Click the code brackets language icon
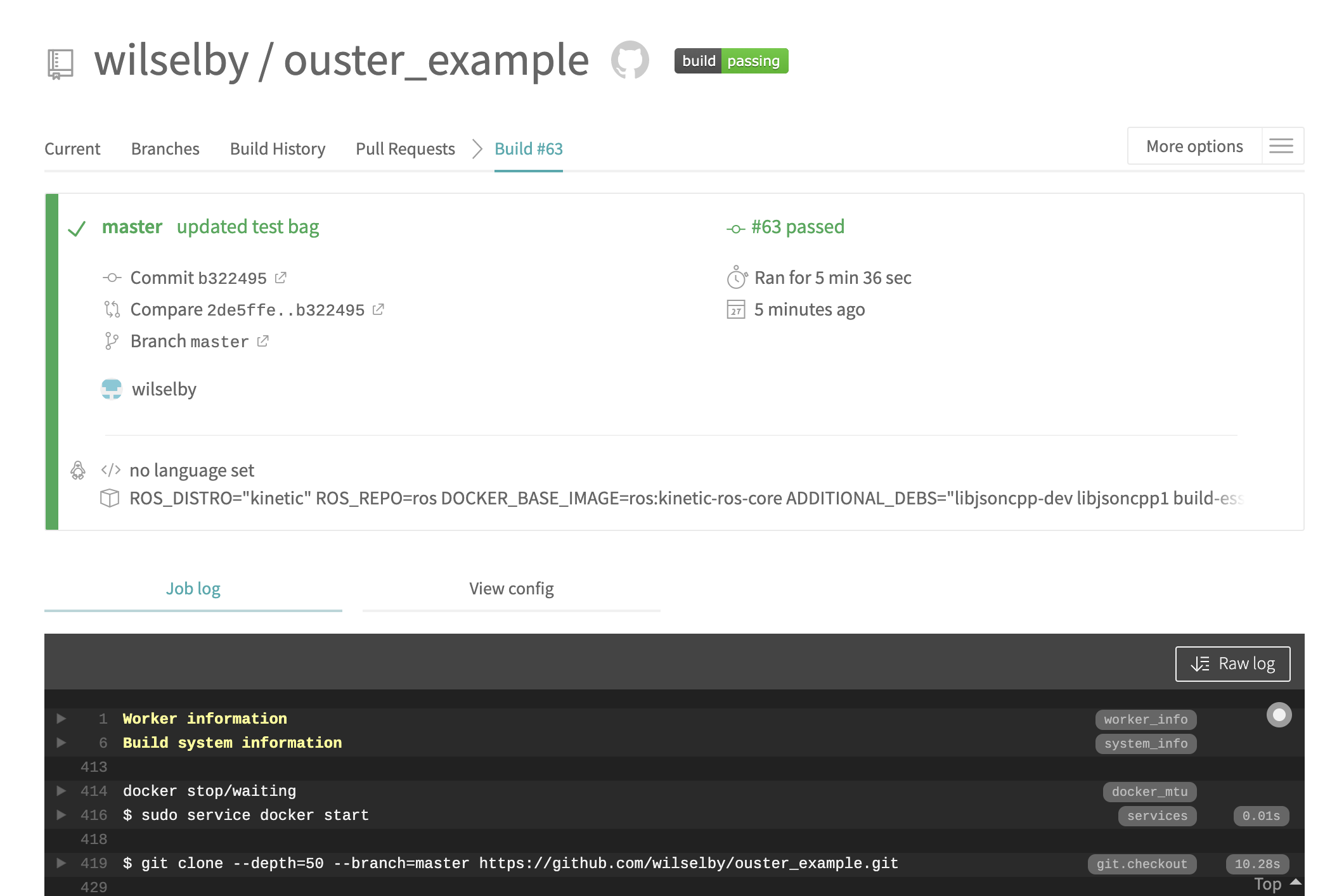 [111, 470]
